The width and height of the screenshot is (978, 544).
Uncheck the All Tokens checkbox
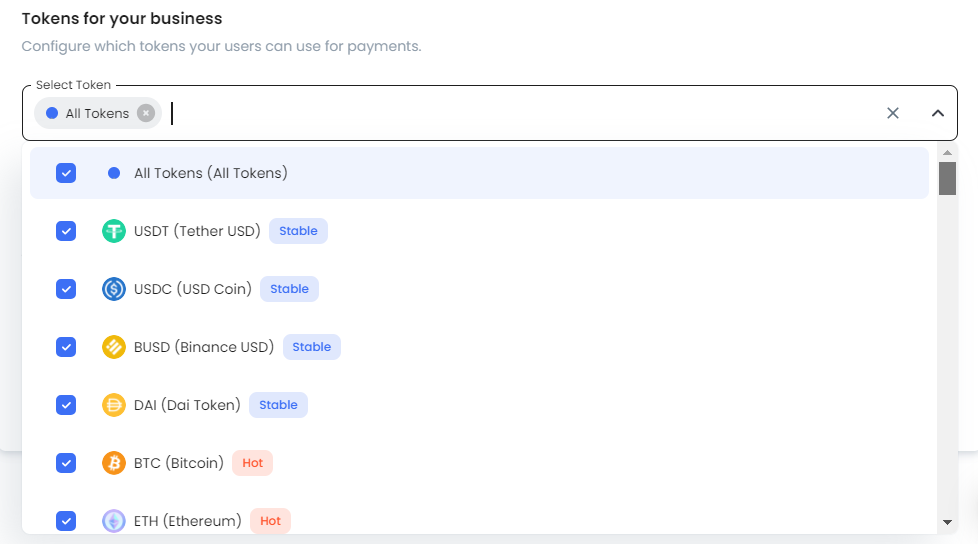[66, 173]
